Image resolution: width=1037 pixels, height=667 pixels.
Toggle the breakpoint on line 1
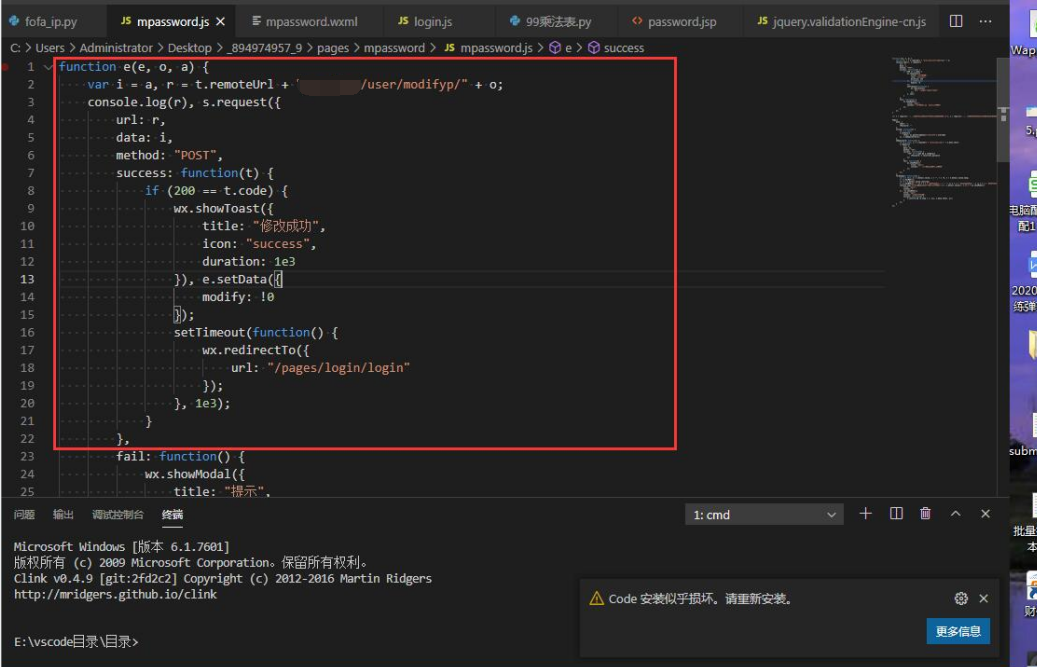tap(6, 67)
